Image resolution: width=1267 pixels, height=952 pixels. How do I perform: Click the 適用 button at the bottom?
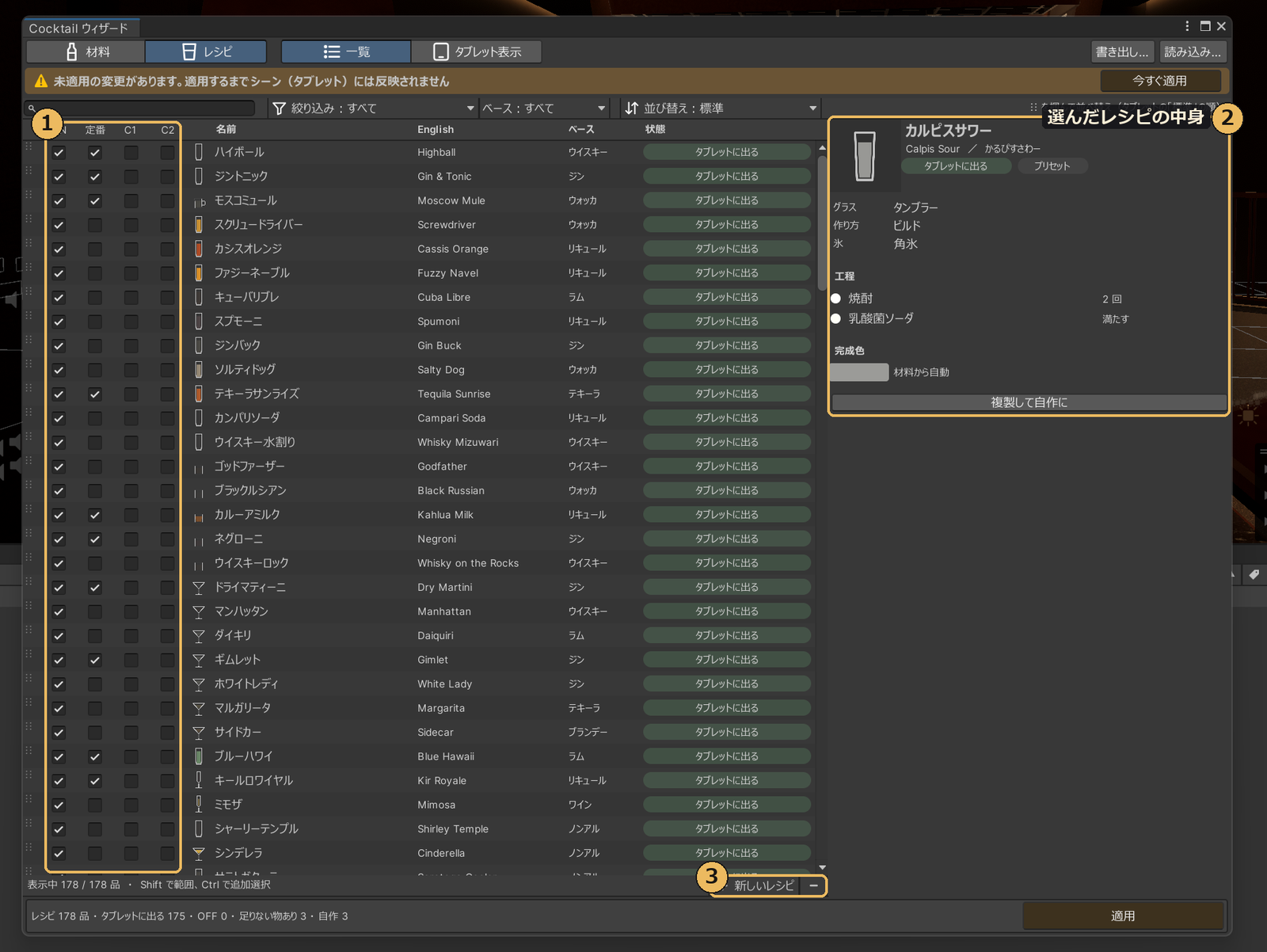point(1123,916)
